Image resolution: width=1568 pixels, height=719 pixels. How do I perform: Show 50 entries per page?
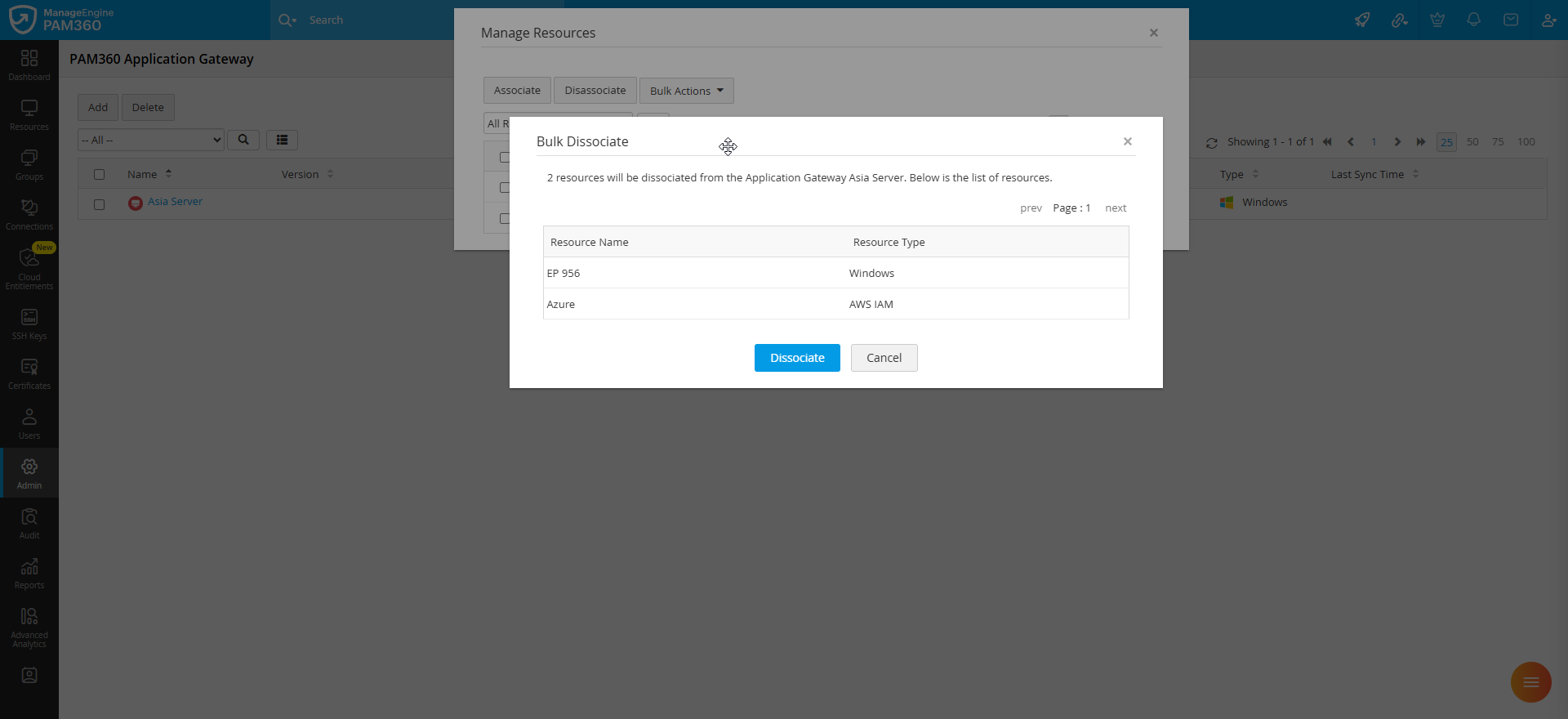1472,142
